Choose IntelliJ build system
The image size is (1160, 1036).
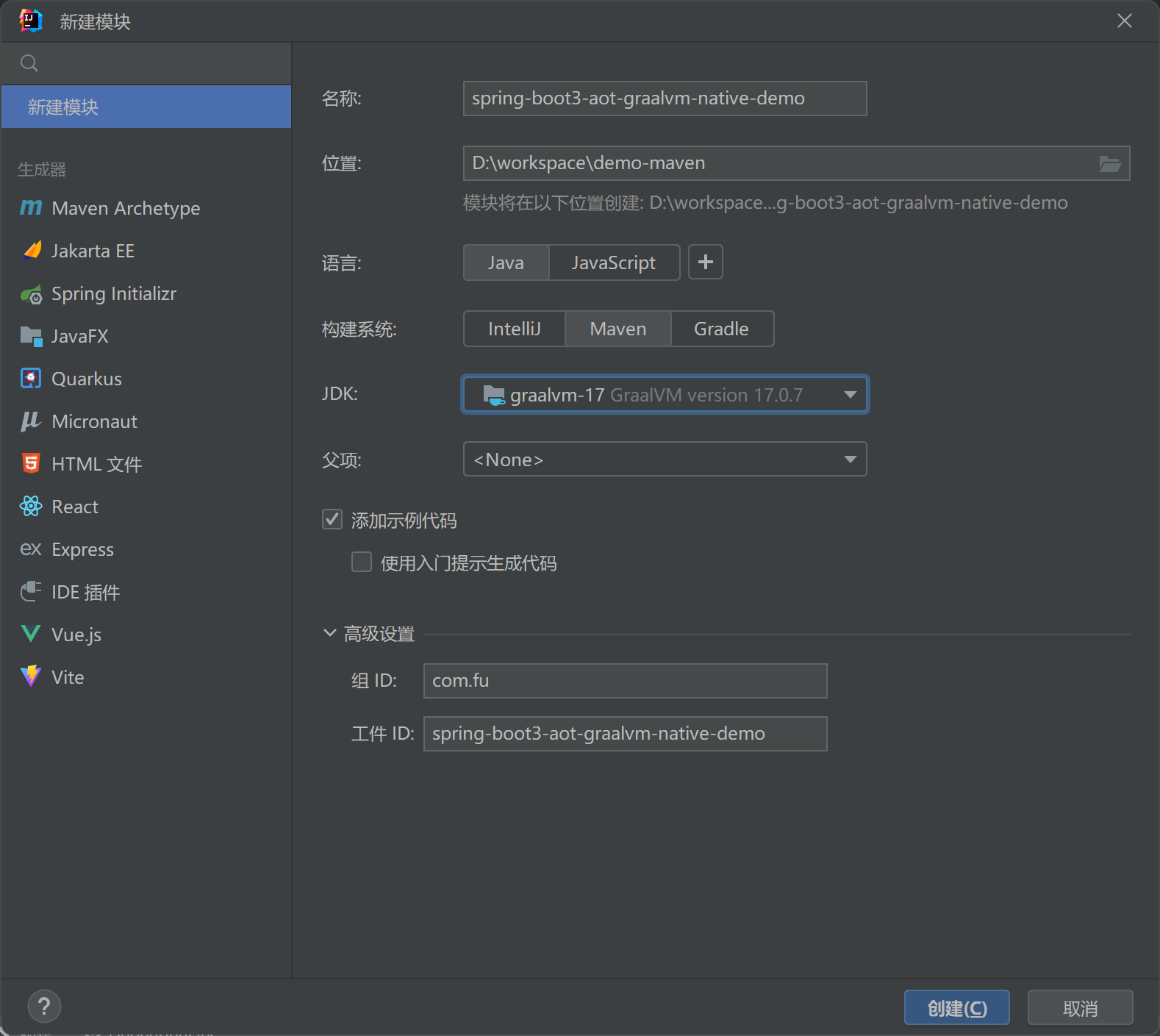pos(515,329)
